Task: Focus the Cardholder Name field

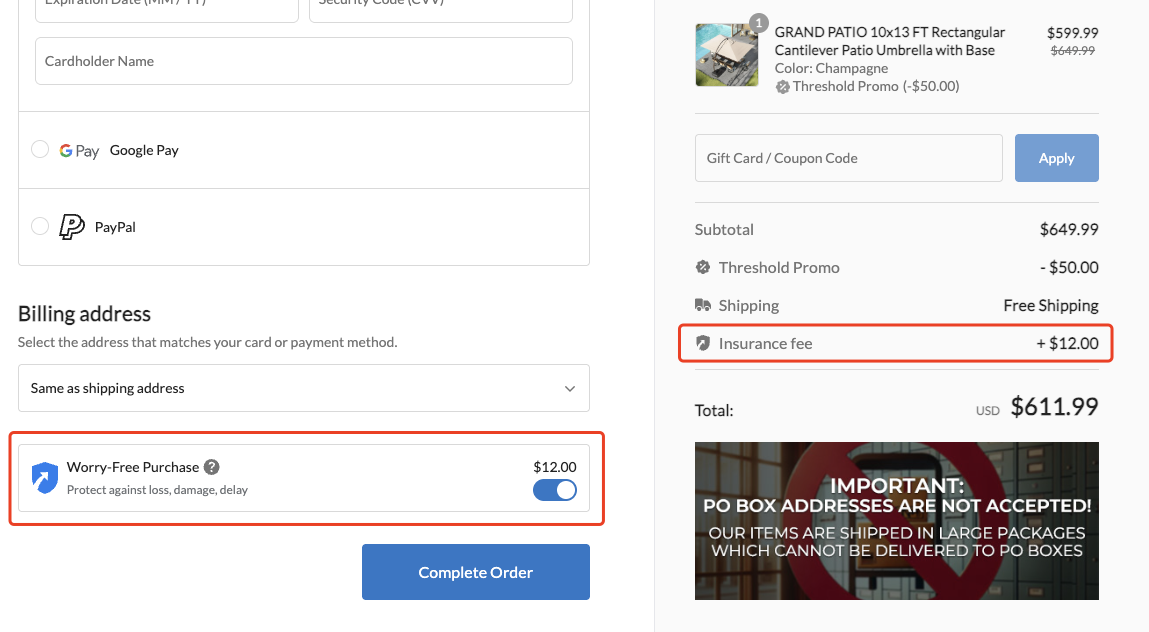Action: (303, 61)
